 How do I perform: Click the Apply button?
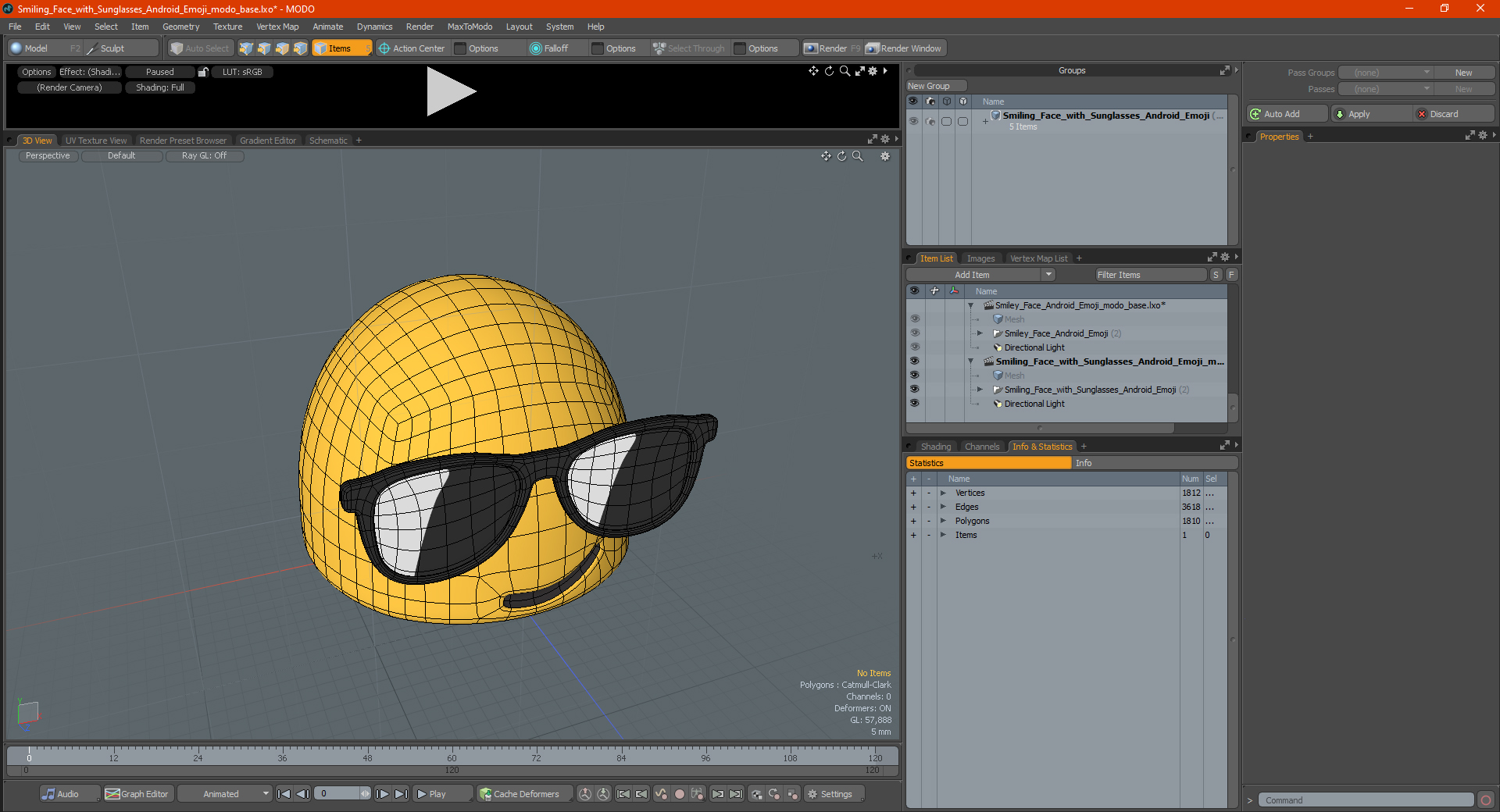[x=1371, y=114]
